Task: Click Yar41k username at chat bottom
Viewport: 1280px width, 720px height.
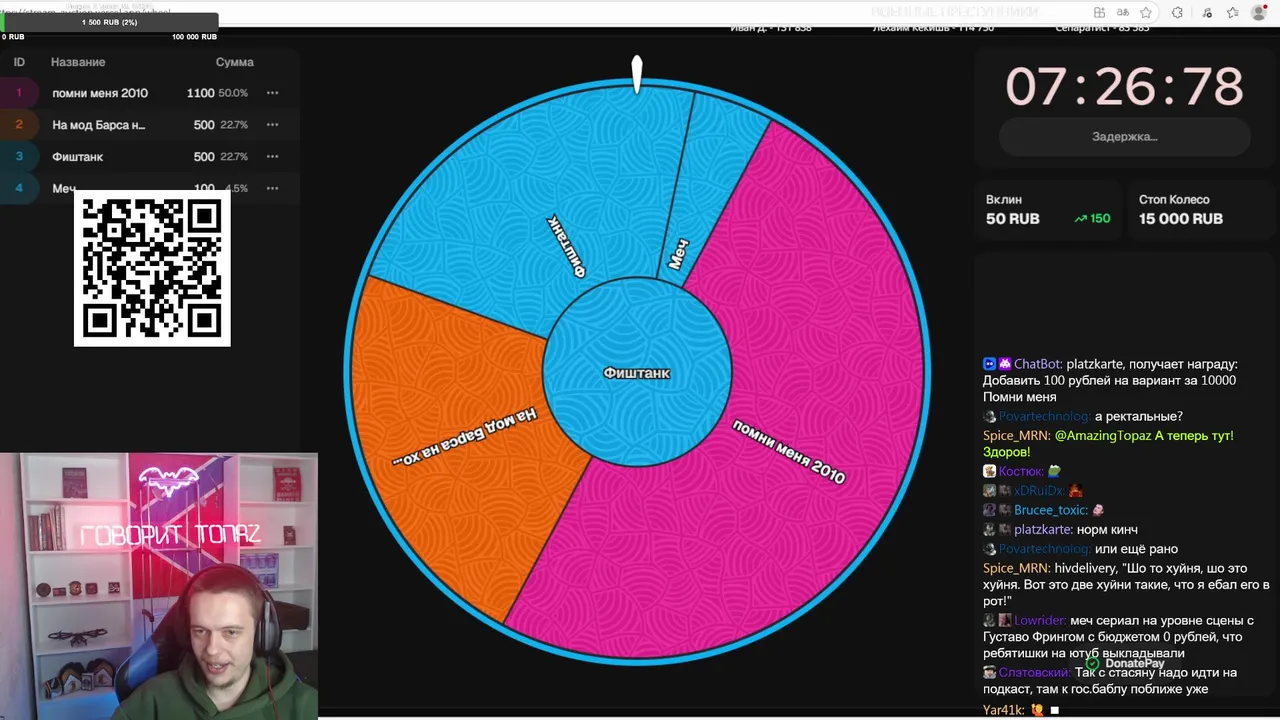Action: tap(1003, 710)
